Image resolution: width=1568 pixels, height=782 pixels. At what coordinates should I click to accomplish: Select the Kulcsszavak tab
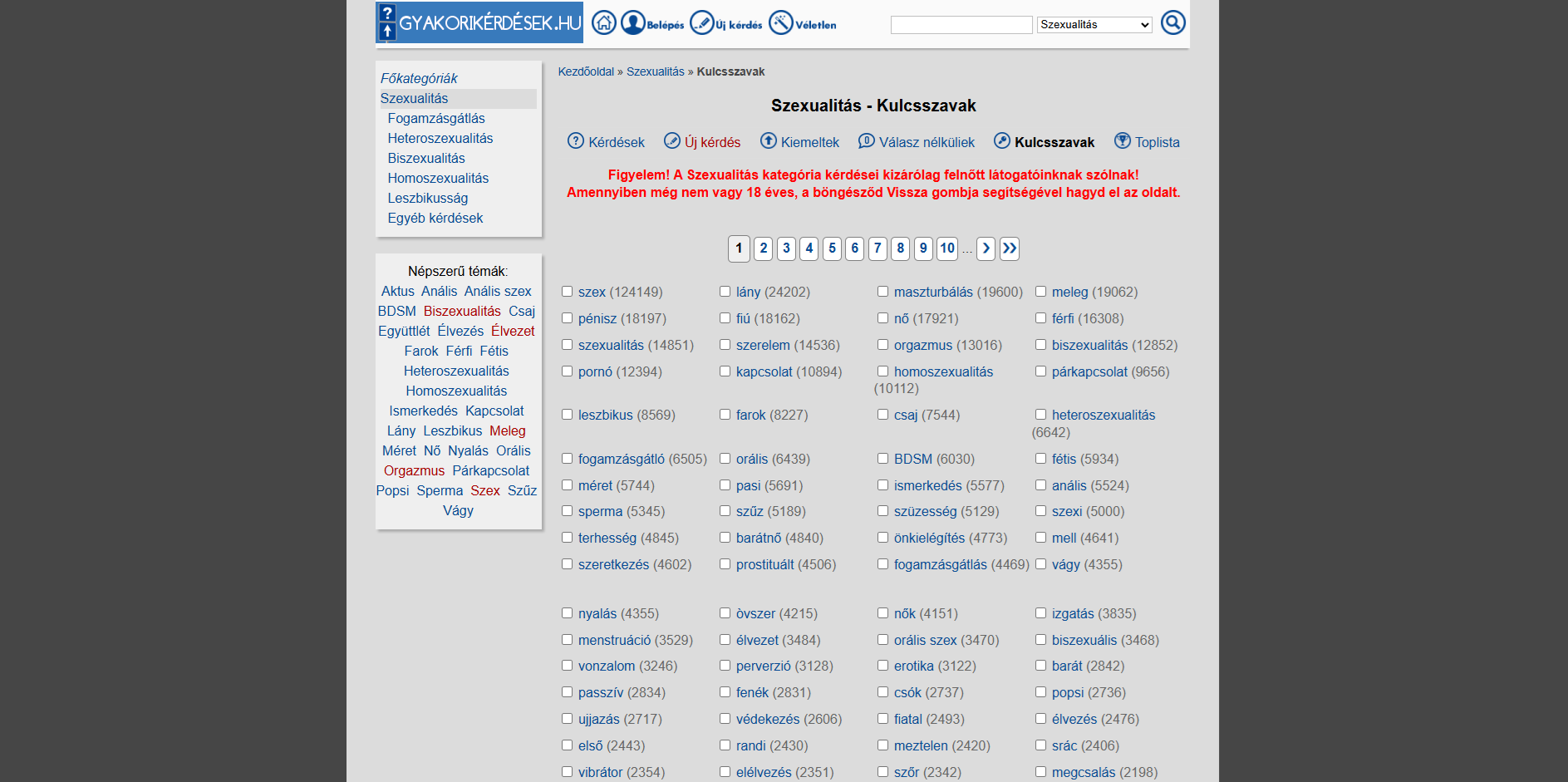(1054, 142)
